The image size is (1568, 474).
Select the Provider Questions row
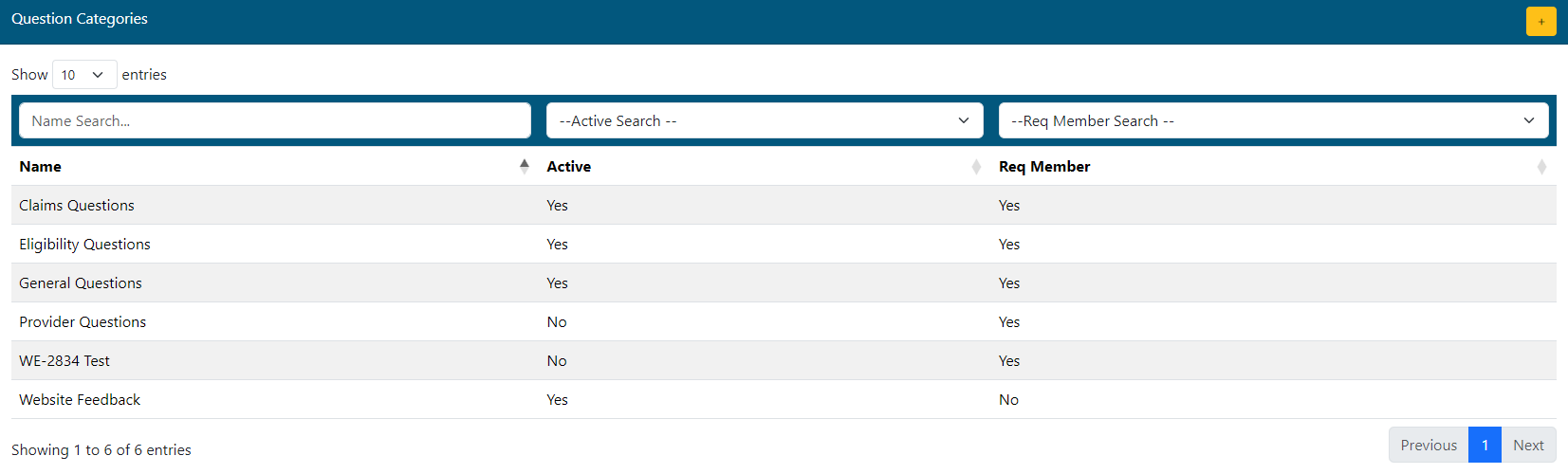[83, 322]
